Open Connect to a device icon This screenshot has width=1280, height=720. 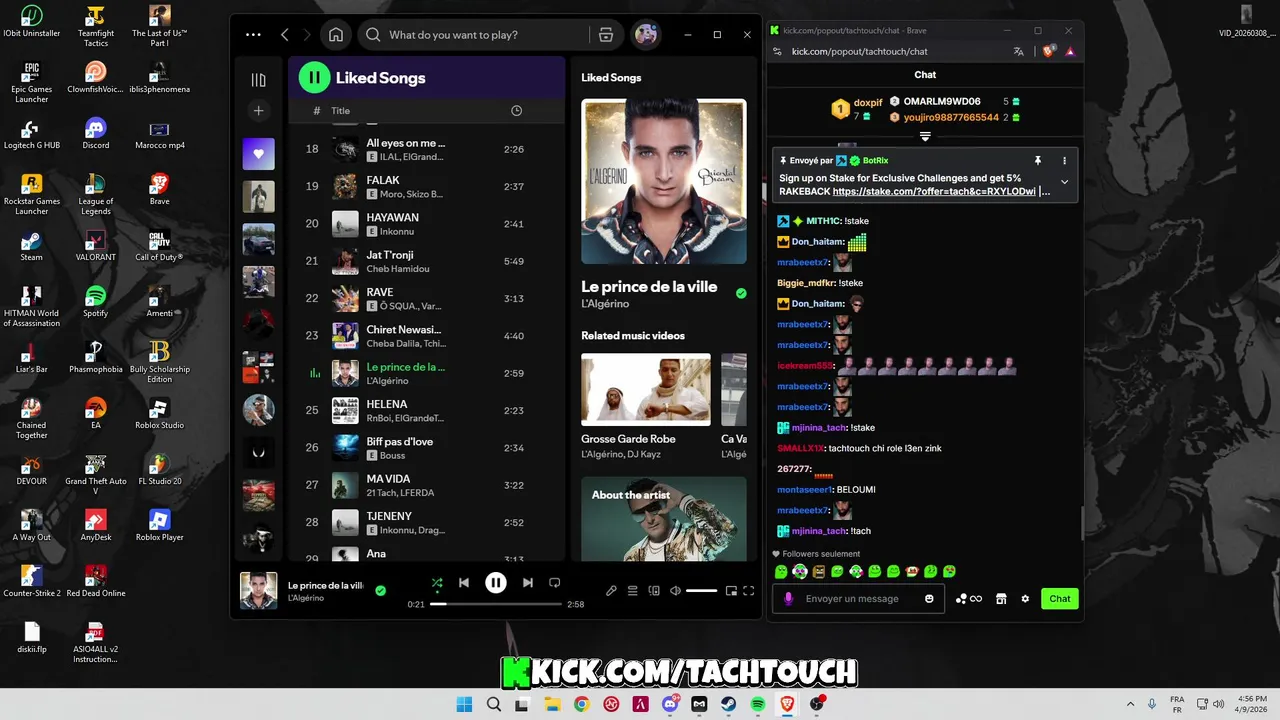[654, 591]
